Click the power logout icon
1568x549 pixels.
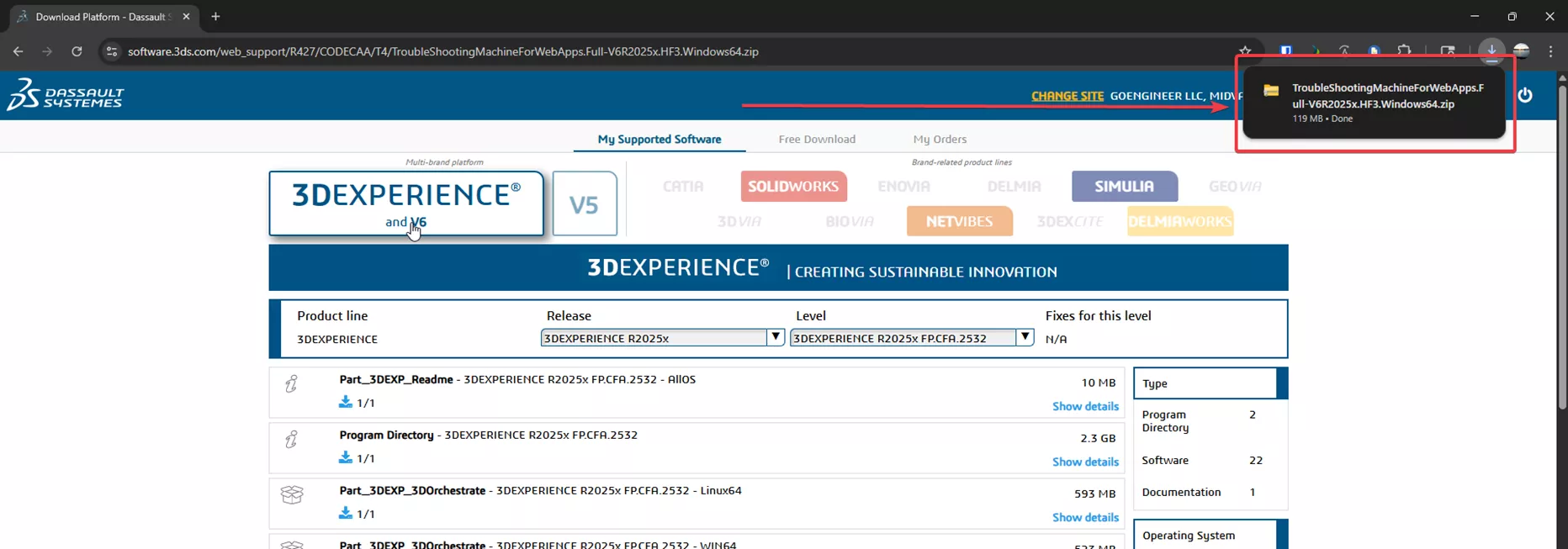pos(1525,95)
